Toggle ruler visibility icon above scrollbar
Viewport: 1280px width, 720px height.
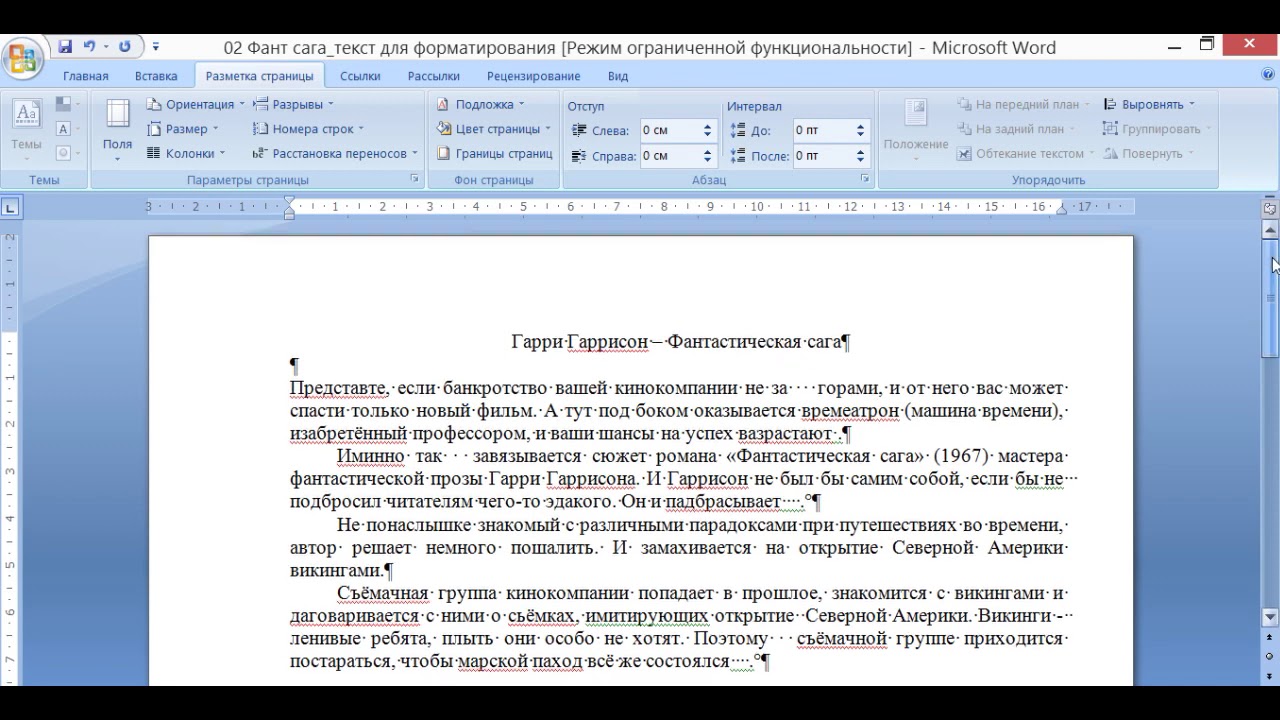click(x=1270, y=208)
